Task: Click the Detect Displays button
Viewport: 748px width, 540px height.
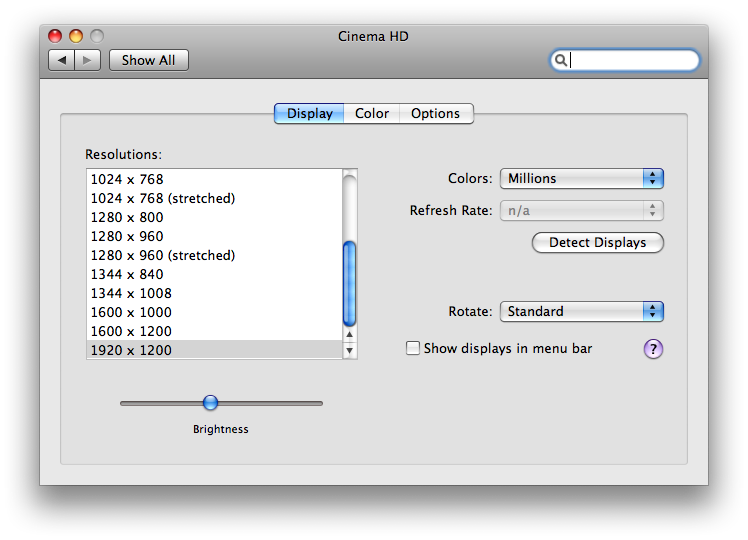Action: tap(598, 242)
